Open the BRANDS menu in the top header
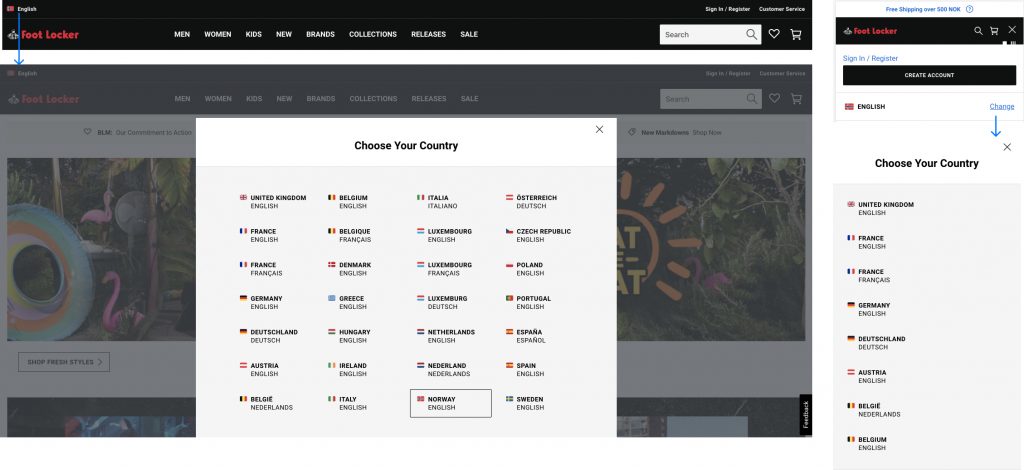 (x=320, y=35)
